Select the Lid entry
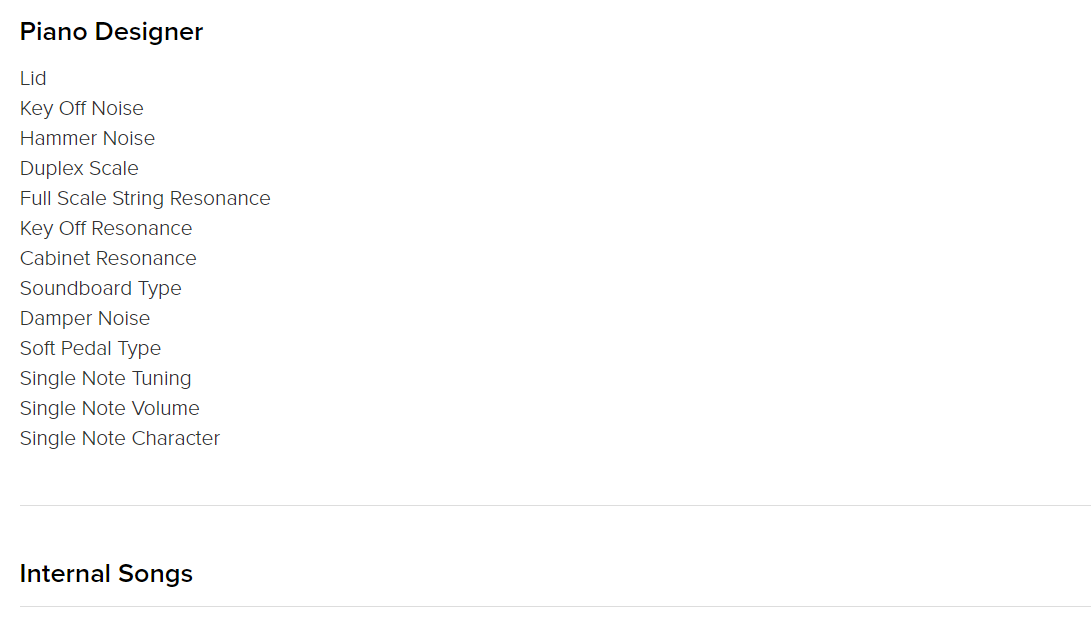The image size is (1091, 626). [33, 79]
